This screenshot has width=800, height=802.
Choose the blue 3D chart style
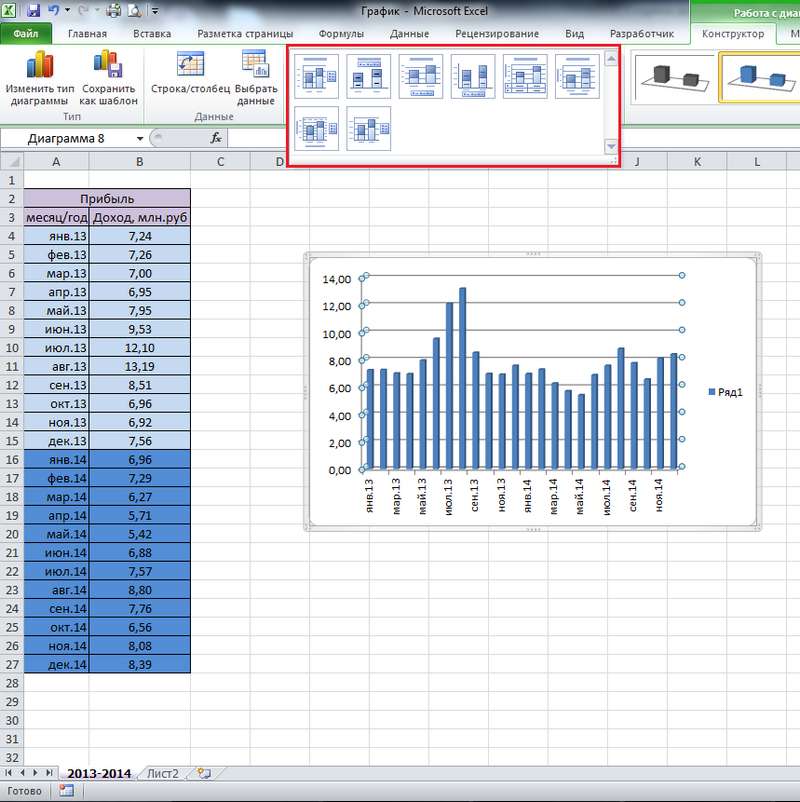761,78
